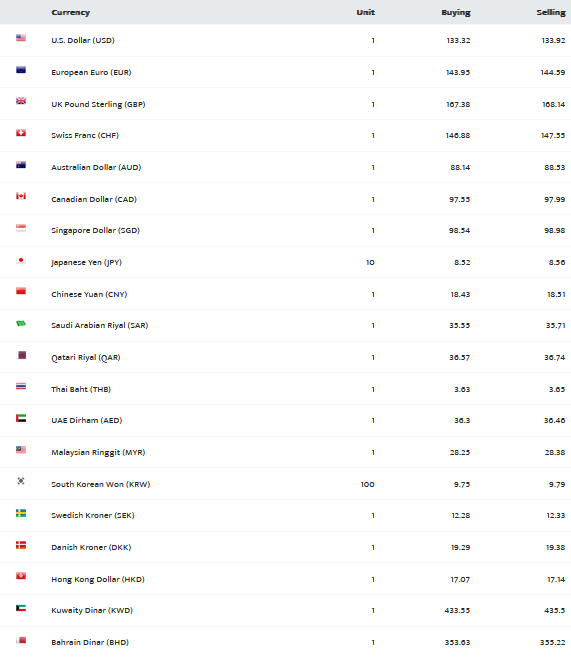Click the Swiss flag icon

pyautogui.click(x=21, y=133)
